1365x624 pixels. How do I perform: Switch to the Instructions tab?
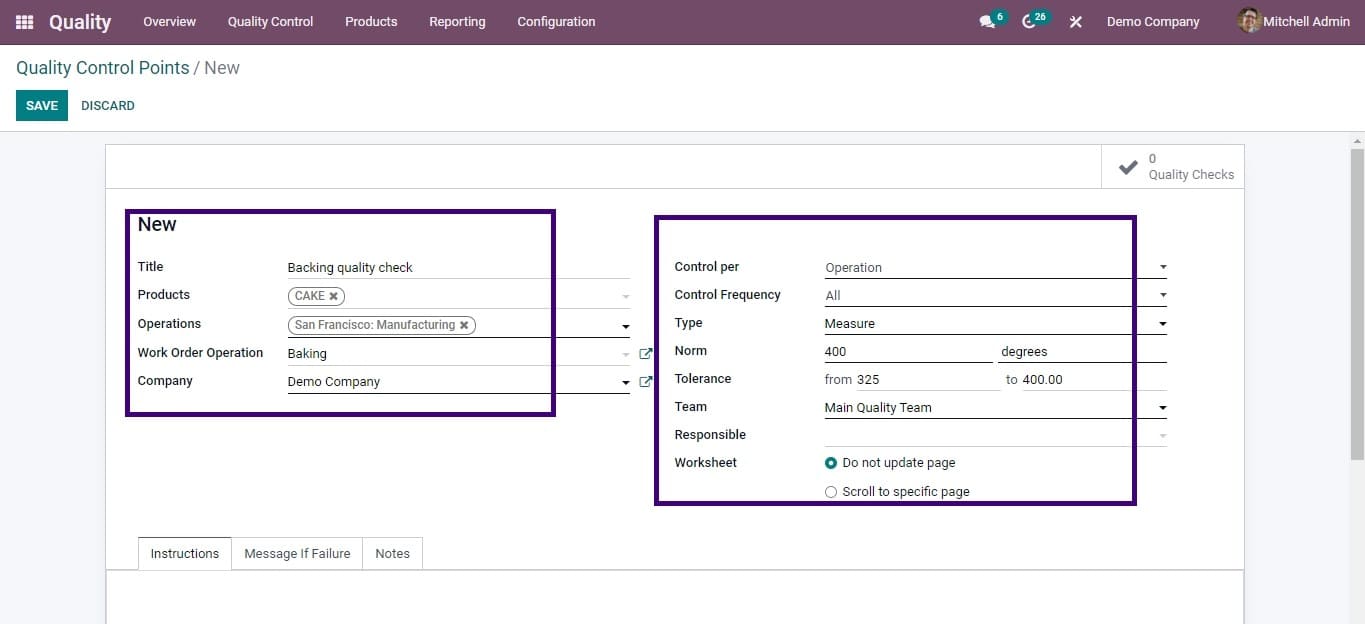tap(184, 553)
